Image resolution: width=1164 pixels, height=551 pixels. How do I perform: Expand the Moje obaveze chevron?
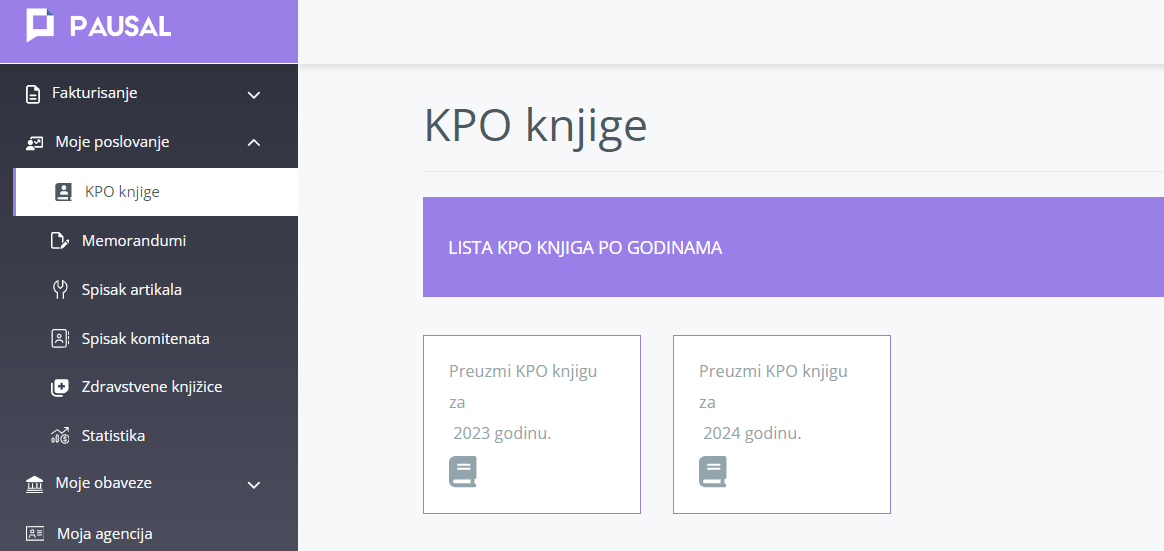coord(254,485)
